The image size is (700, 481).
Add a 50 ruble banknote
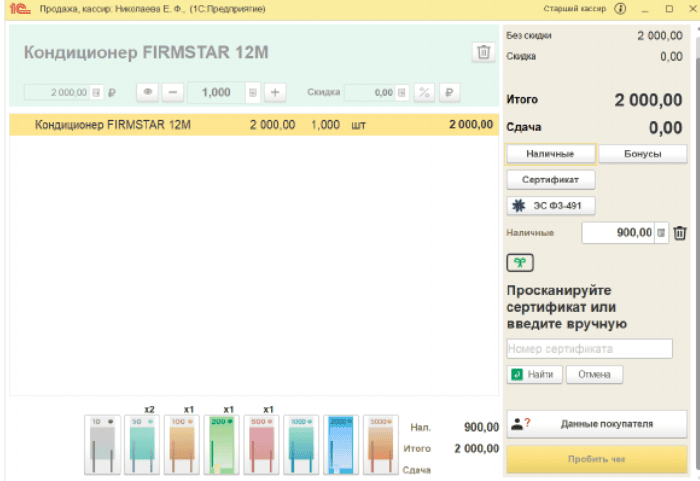click(x=142, y=445)
